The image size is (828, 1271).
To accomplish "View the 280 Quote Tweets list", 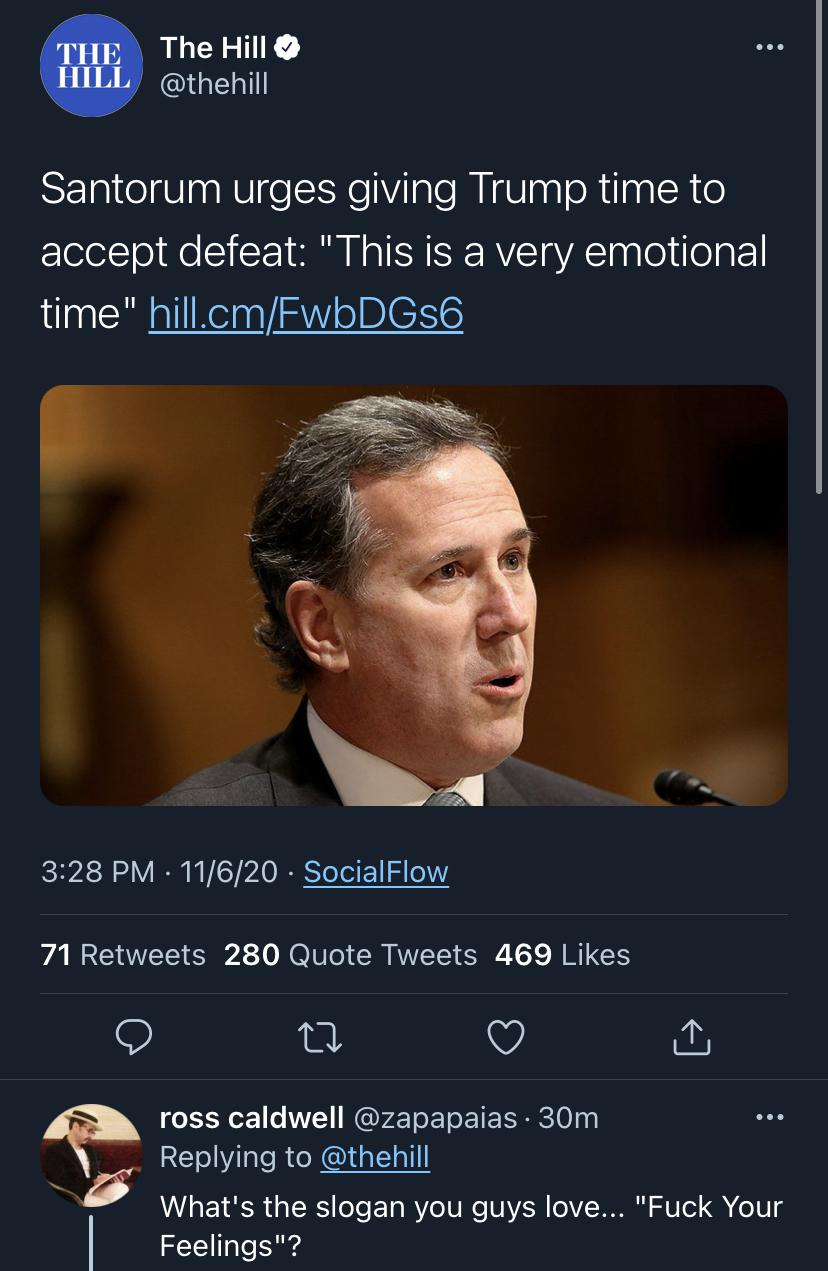I will 351,955.
